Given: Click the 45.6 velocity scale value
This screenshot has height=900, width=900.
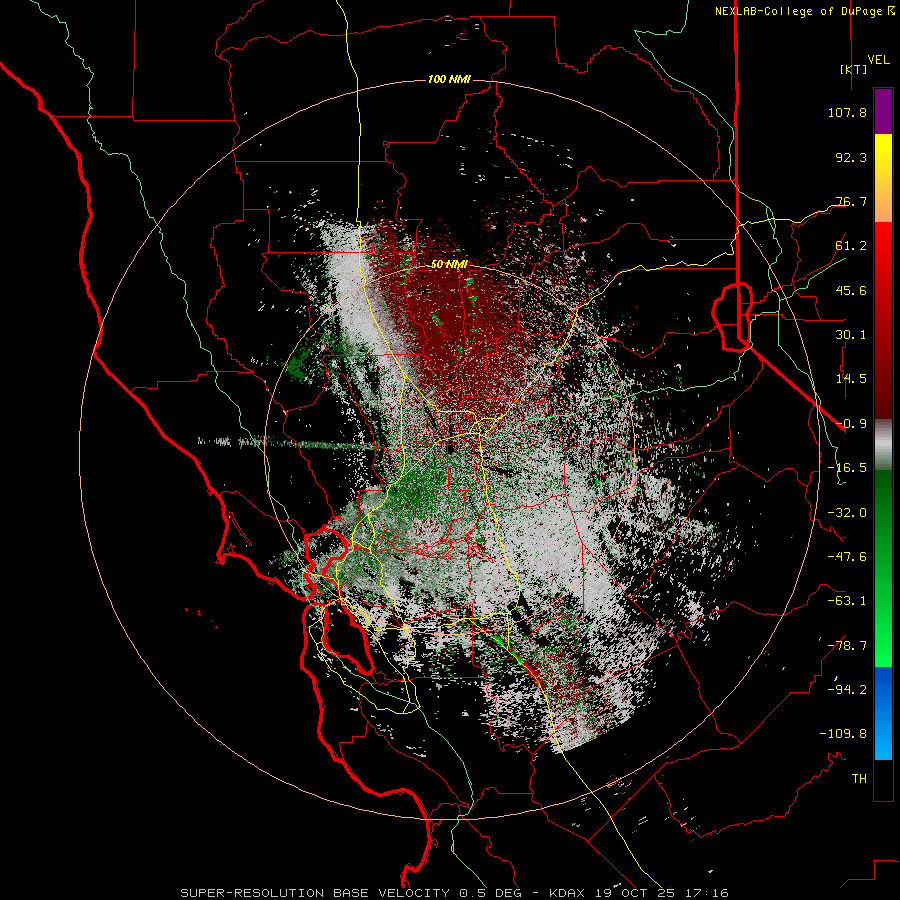Looking at the screenshot, I should tap(851, 290).
